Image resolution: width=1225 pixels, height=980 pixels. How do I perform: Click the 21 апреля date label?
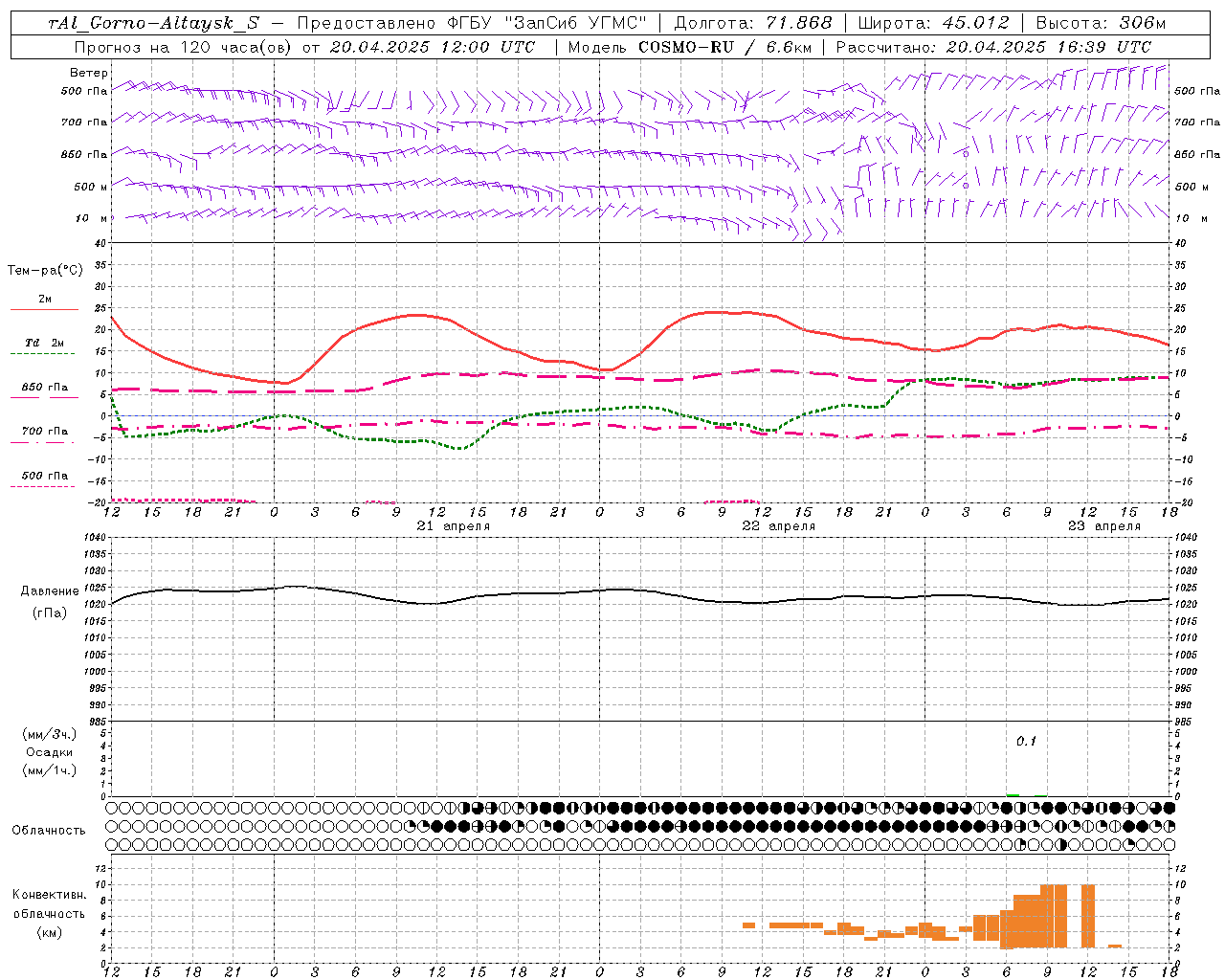pyautogui.click(x=454, y=526)
